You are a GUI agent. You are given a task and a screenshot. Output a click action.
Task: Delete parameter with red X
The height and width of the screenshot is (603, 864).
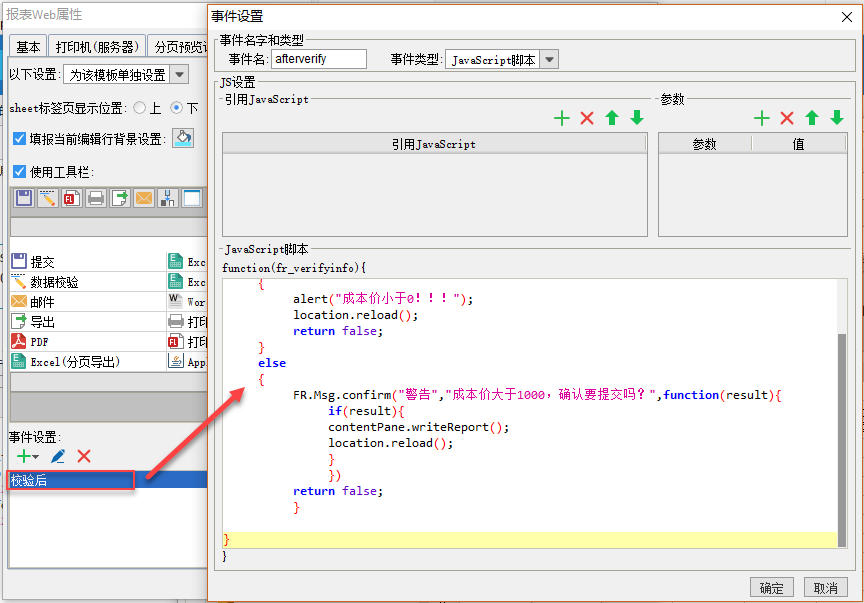[787, 118]
